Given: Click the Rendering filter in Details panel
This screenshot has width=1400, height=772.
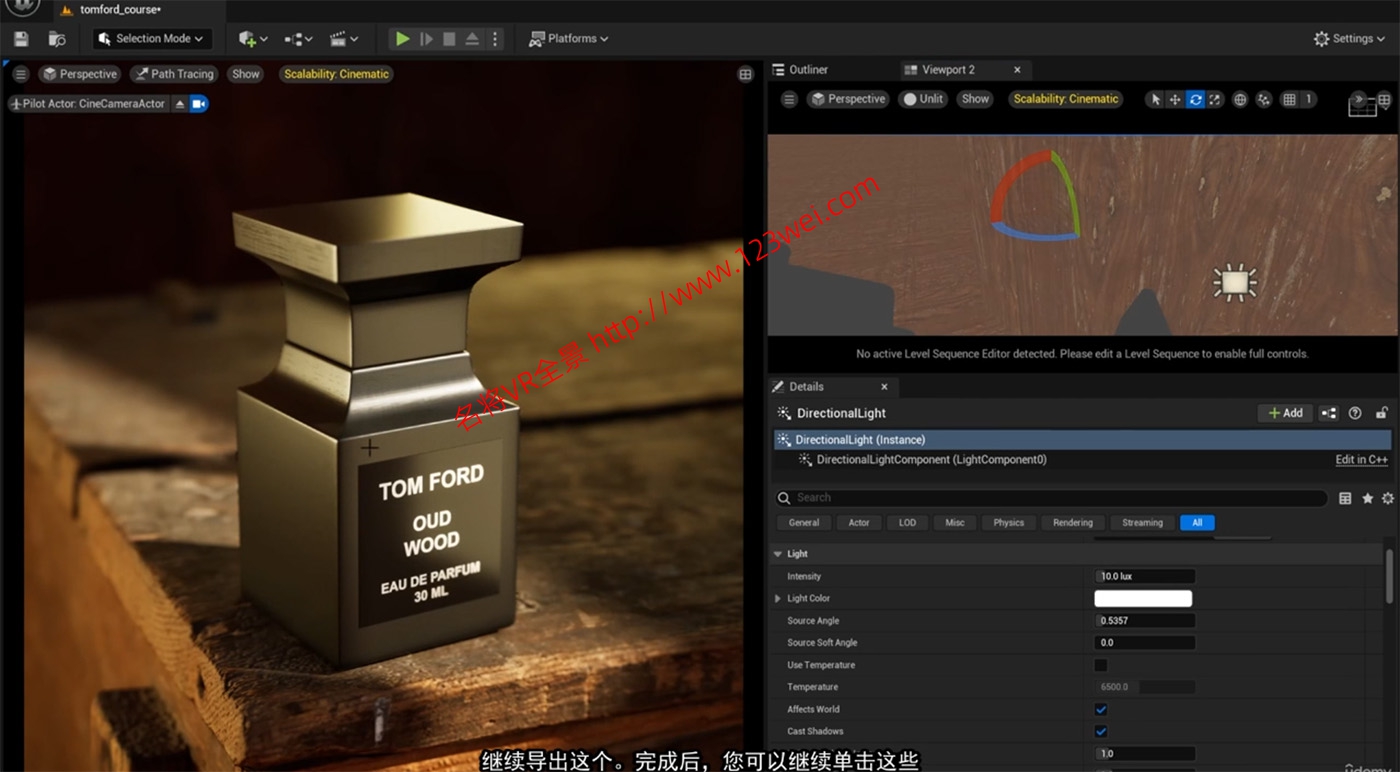Looking at the screenshot, I should pyautogui.click(x=1072, y=522).
